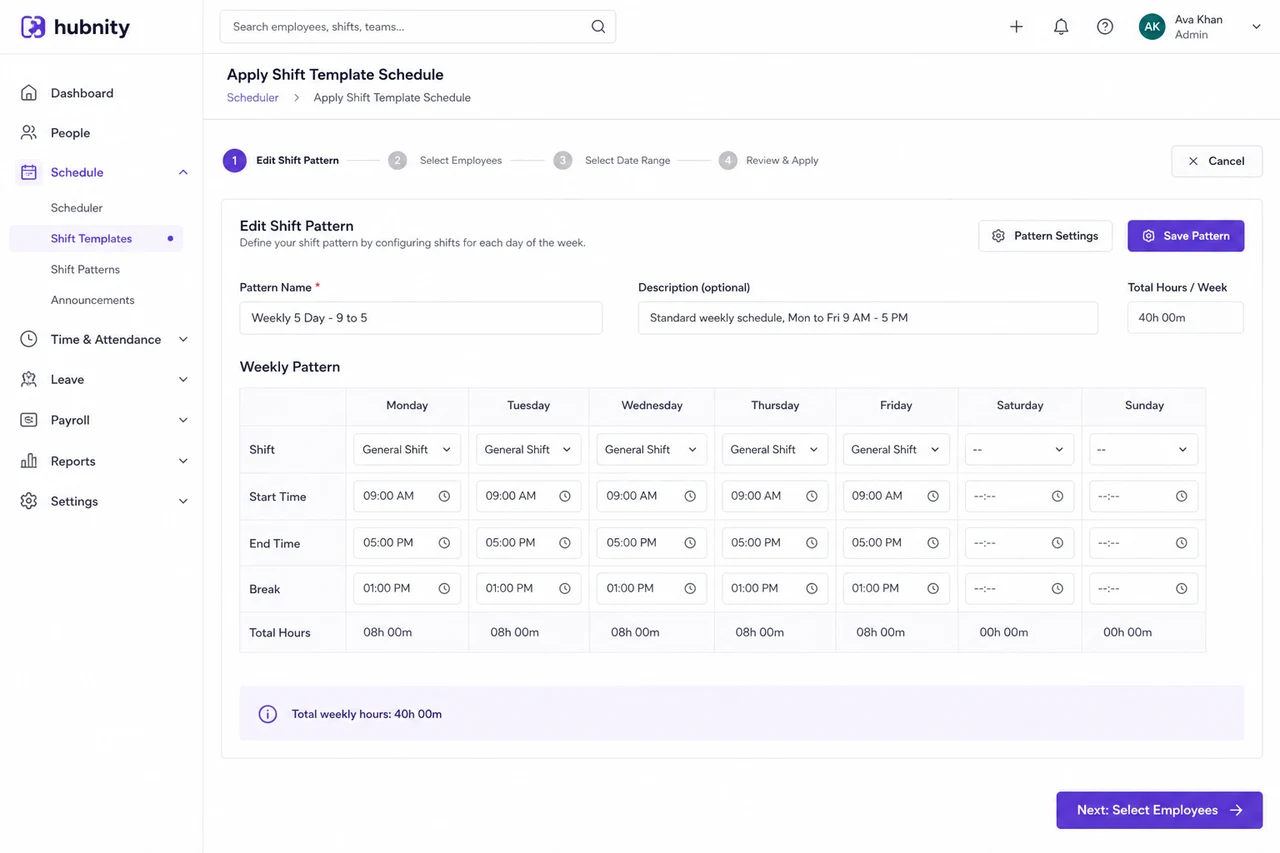Open Wednesday General Shift dropdown
The height and width of the screenshot is (853, 1280).
click(651, 450)
